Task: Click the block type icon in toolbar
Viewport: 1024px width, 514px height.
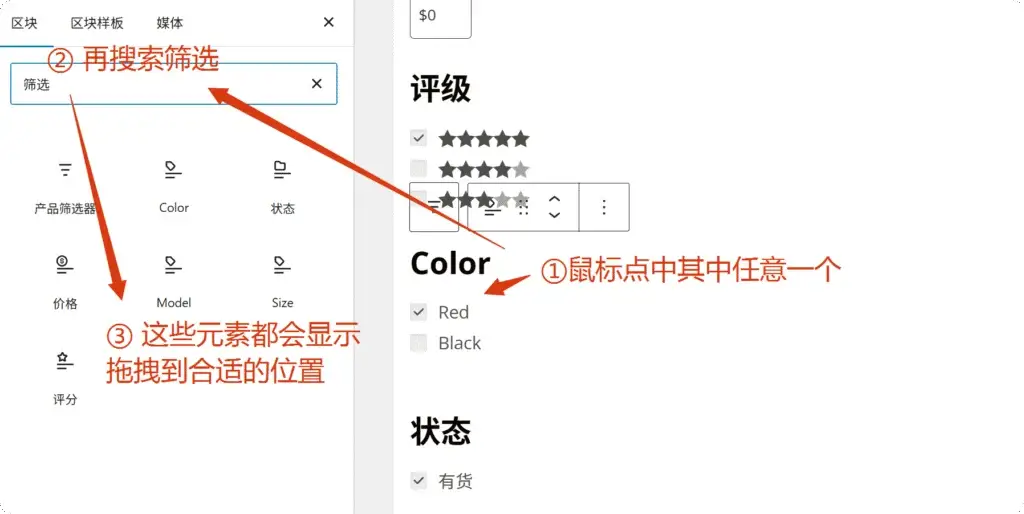Action: [x=492, y=207]
